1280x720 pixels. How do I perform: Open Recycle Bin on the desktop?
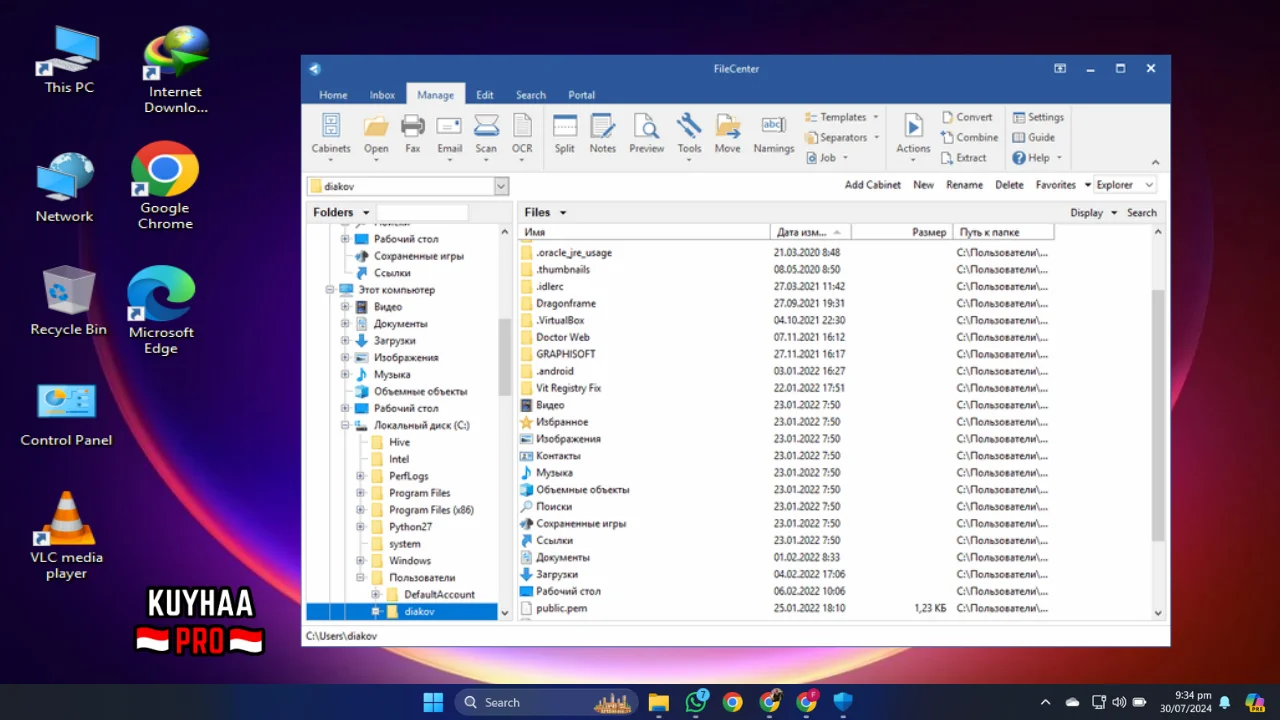point(68,301)
